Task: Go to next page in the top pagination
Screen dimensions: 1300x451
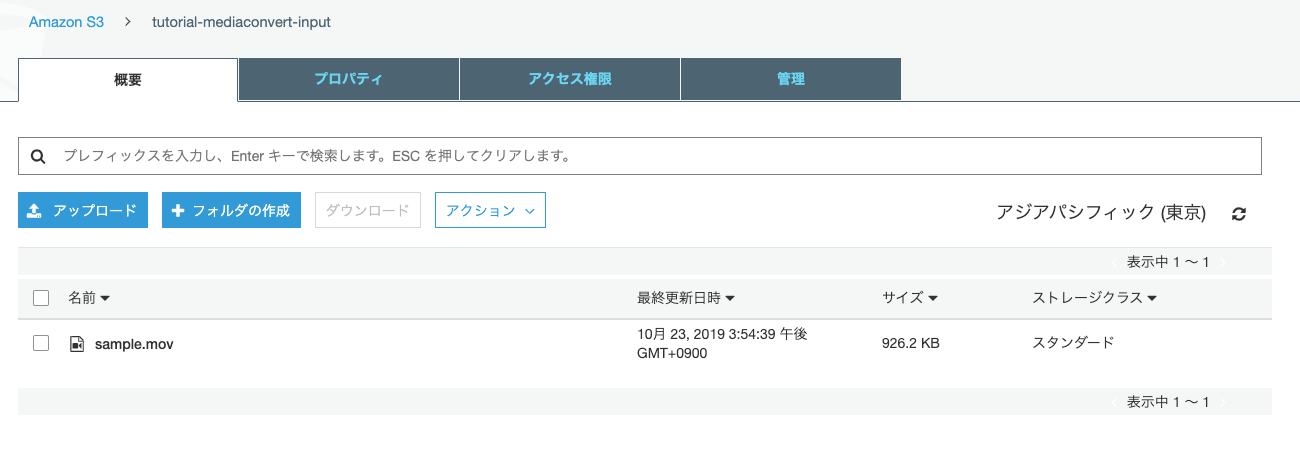Action: click(x=1222, y=262)
